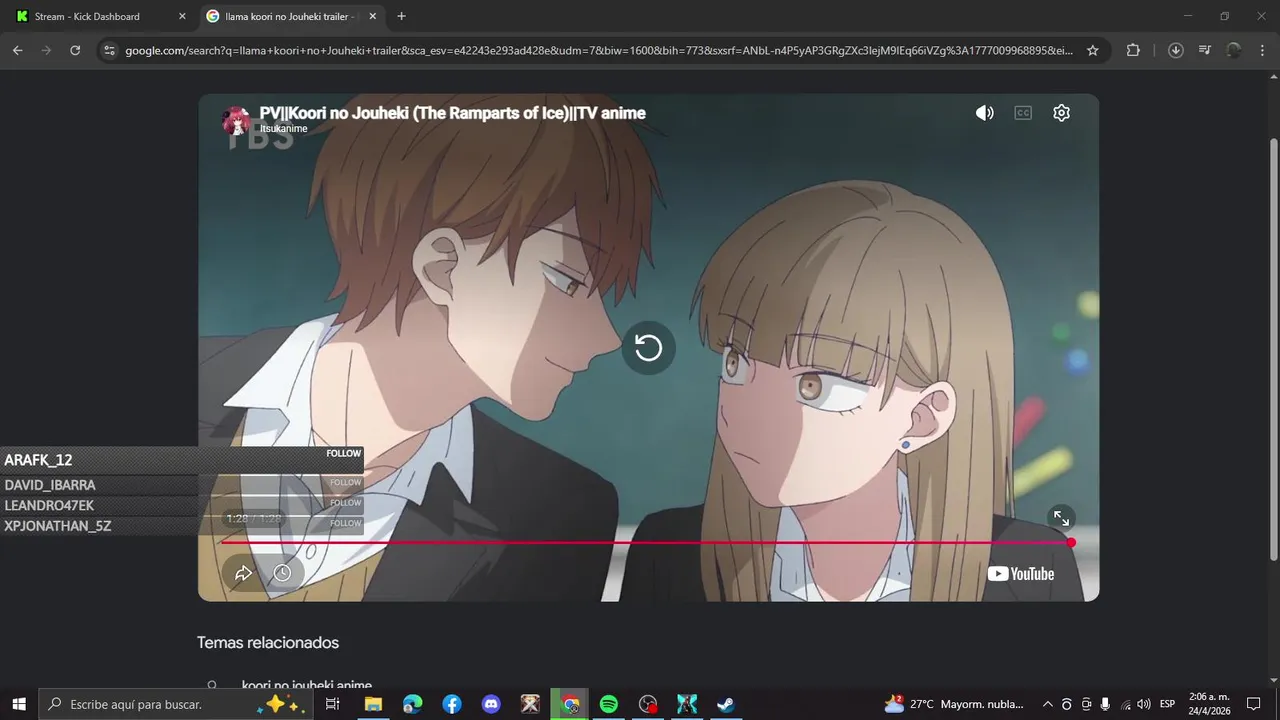1280x720 pixels.
Task: Click the scrubber handle at end of timeline
Action: (x=1071, y=543)
